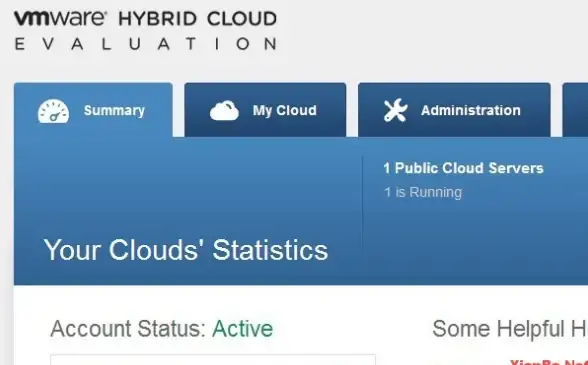Click the wrench and screwdriver Administration icon
Image resolution: width=588 pixels, height=365 pixels.
click(396, 110)
